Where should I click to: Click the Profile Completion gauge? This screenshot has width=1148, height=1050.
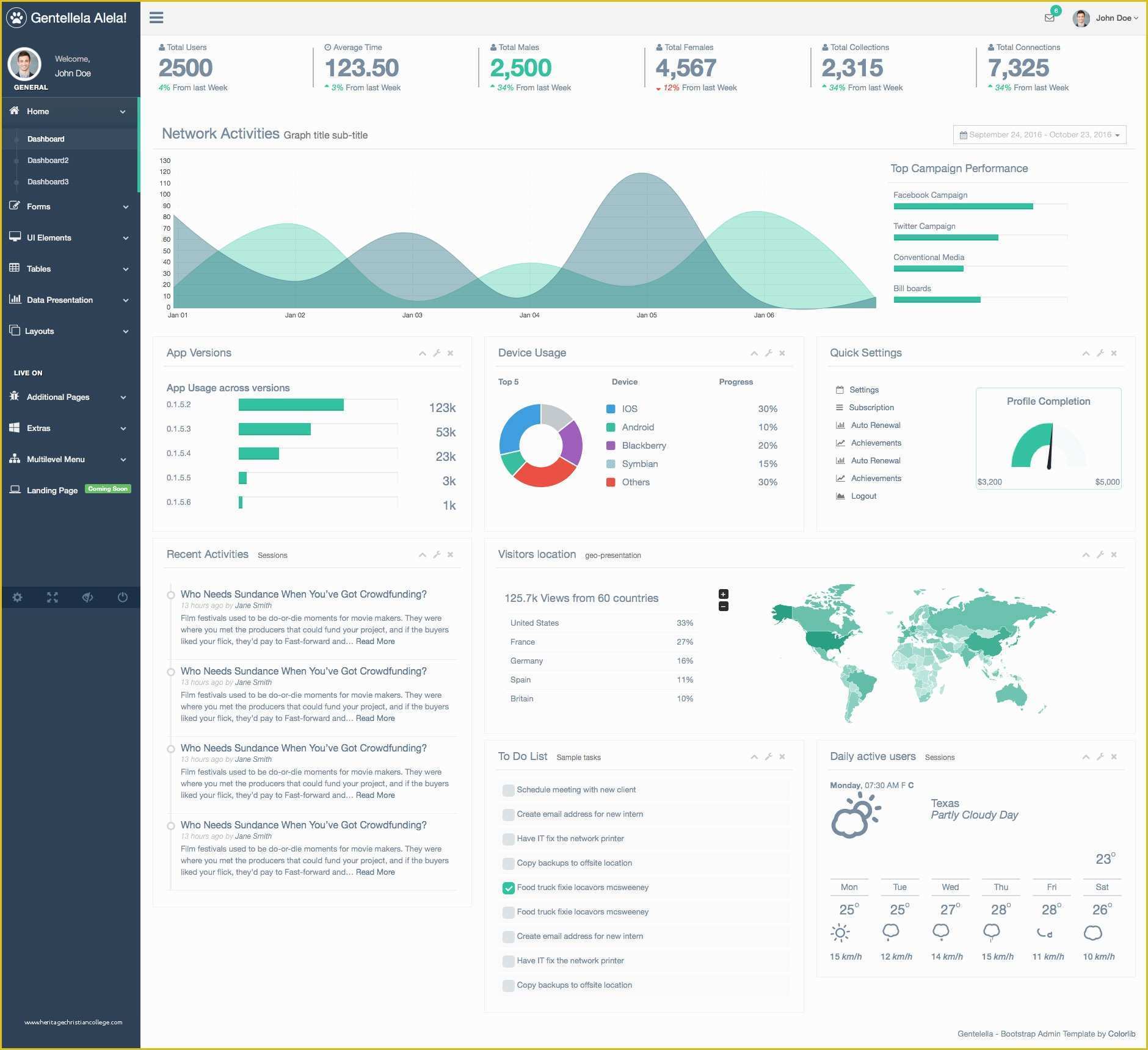[1048, 446]
